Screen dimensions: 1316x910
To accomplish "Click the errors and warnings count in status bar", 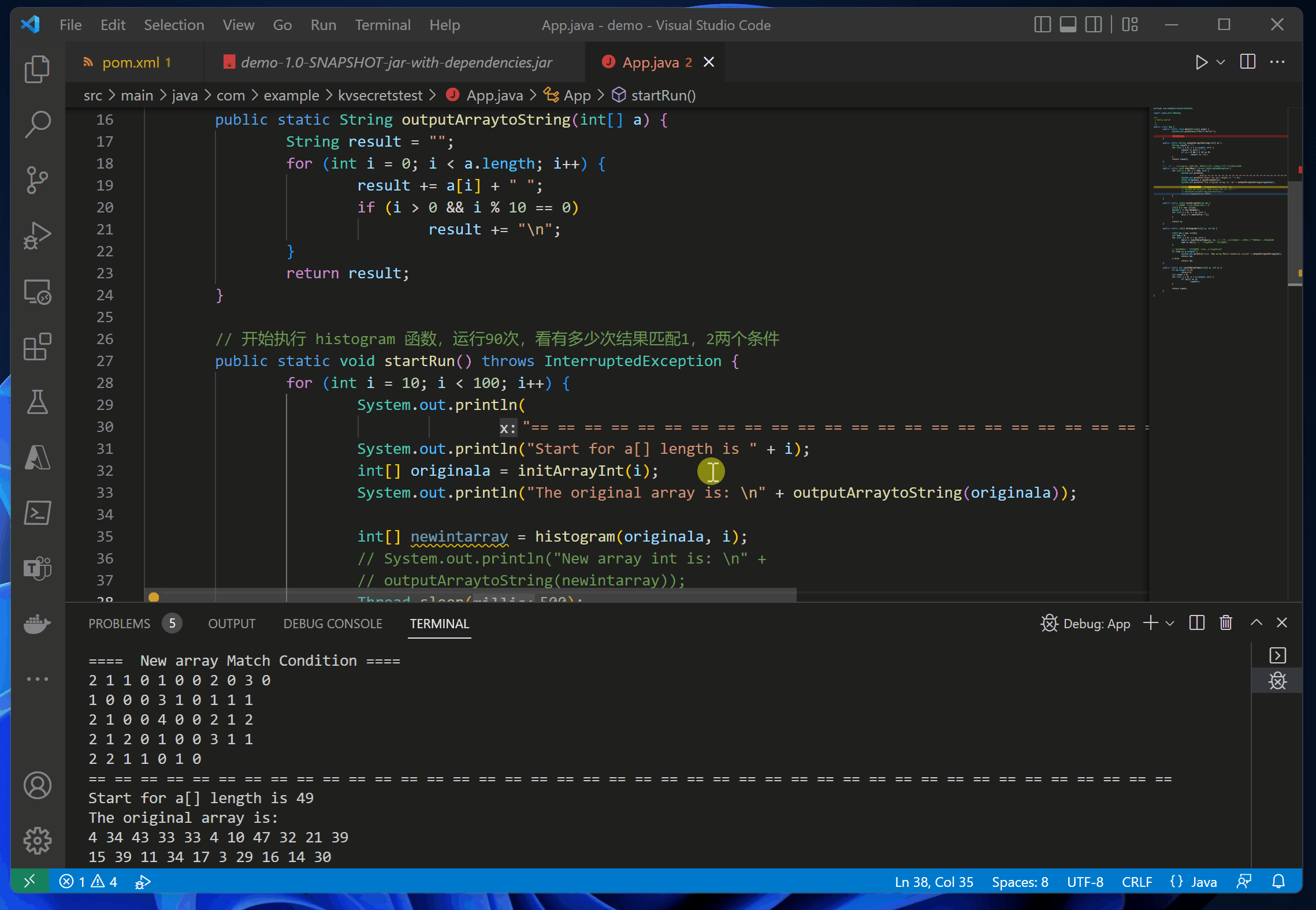I will coord(88,882).
